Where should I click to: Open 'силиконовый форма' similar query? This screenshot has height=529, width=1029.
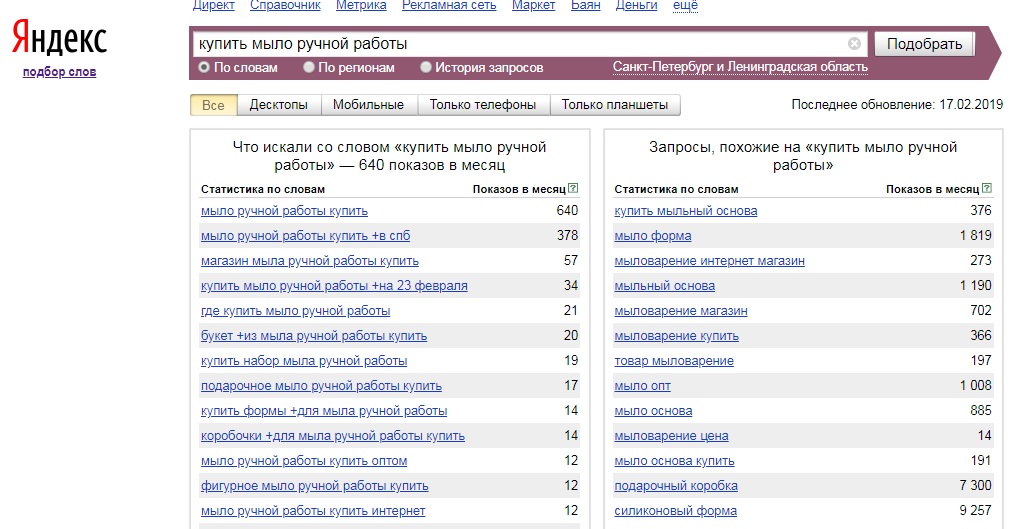click(x=675, y=511)
